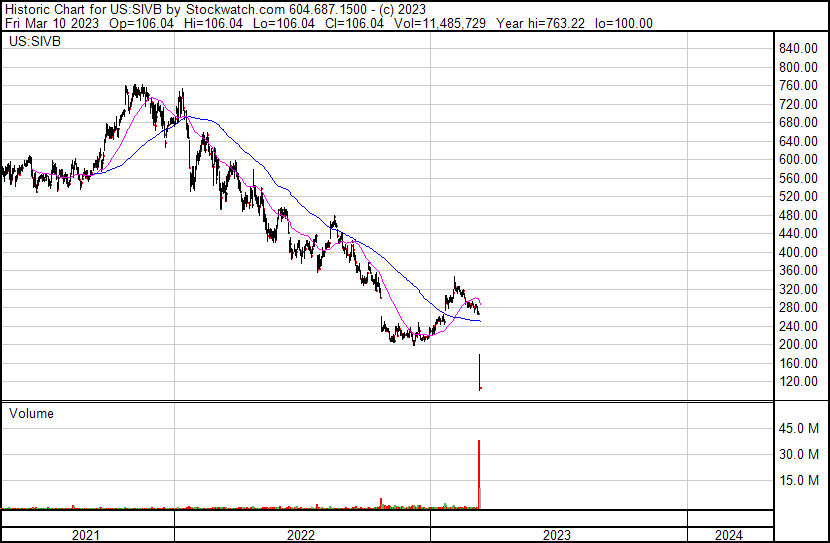
Task: Click the 400.00 price axis label
Action: tap(798, 252)
